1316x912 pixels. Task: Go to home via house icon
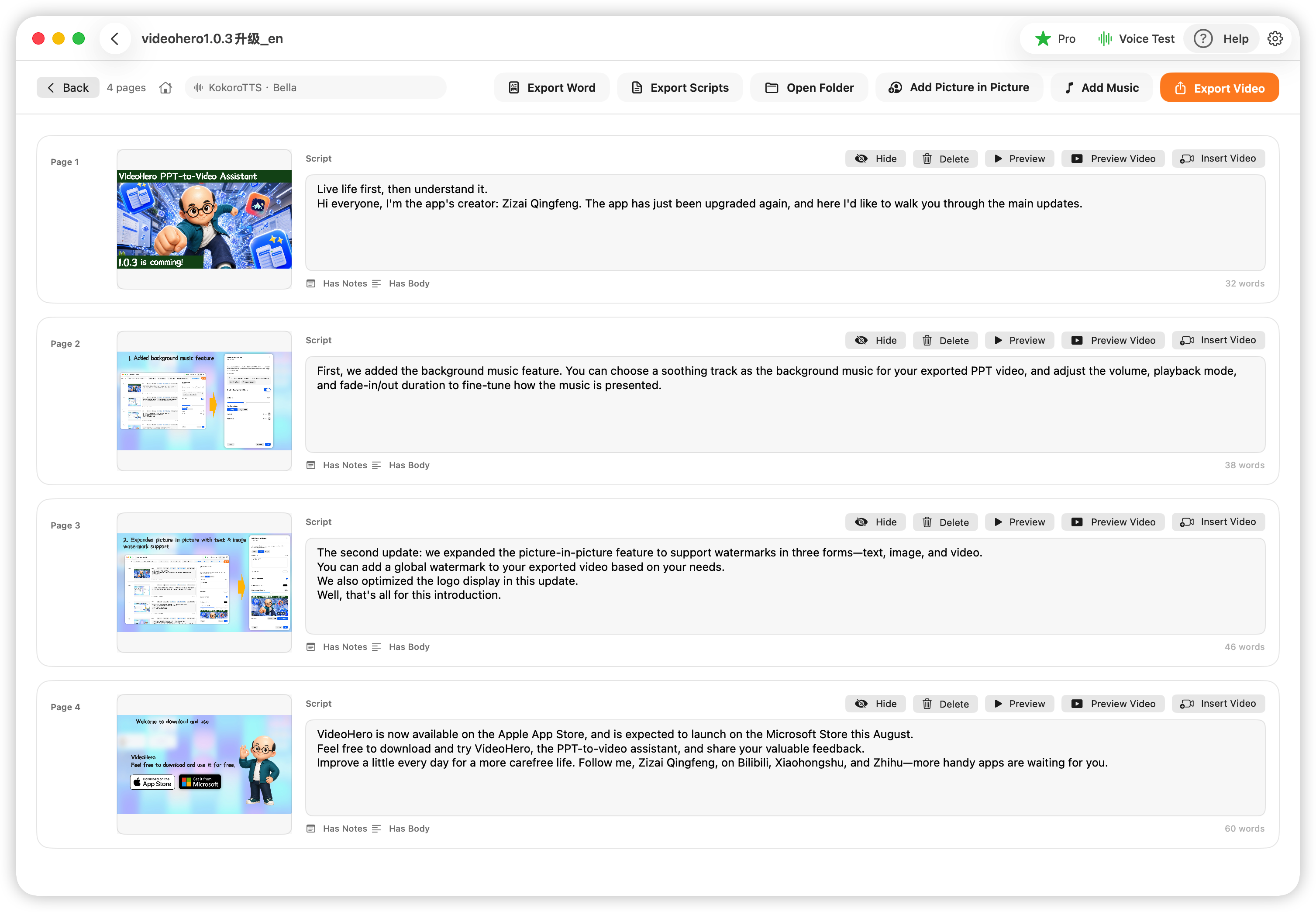[165, 87]
